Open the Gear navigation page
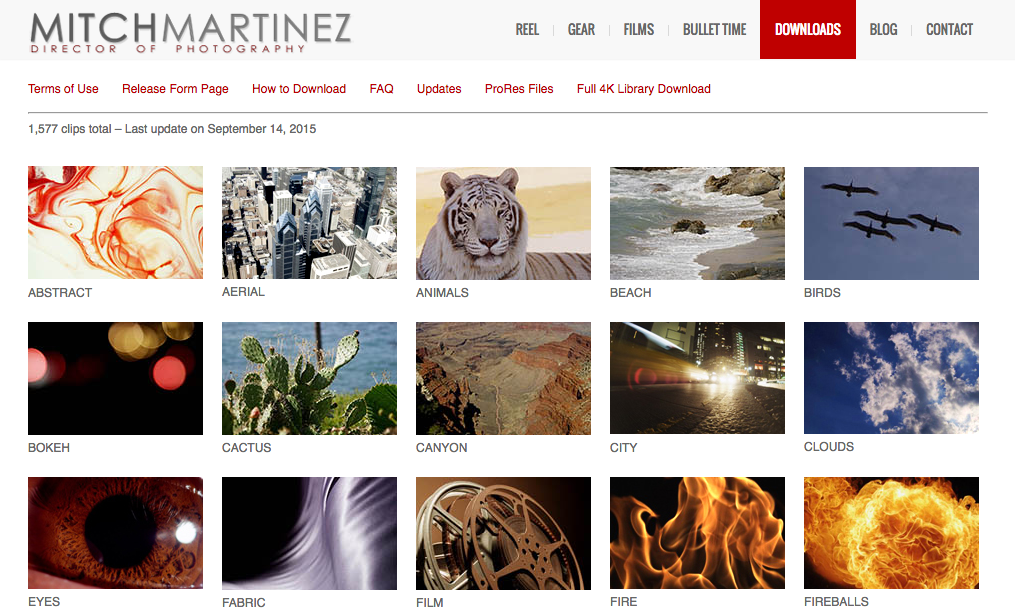This screenshot has height=614, width=1015. 581,30
